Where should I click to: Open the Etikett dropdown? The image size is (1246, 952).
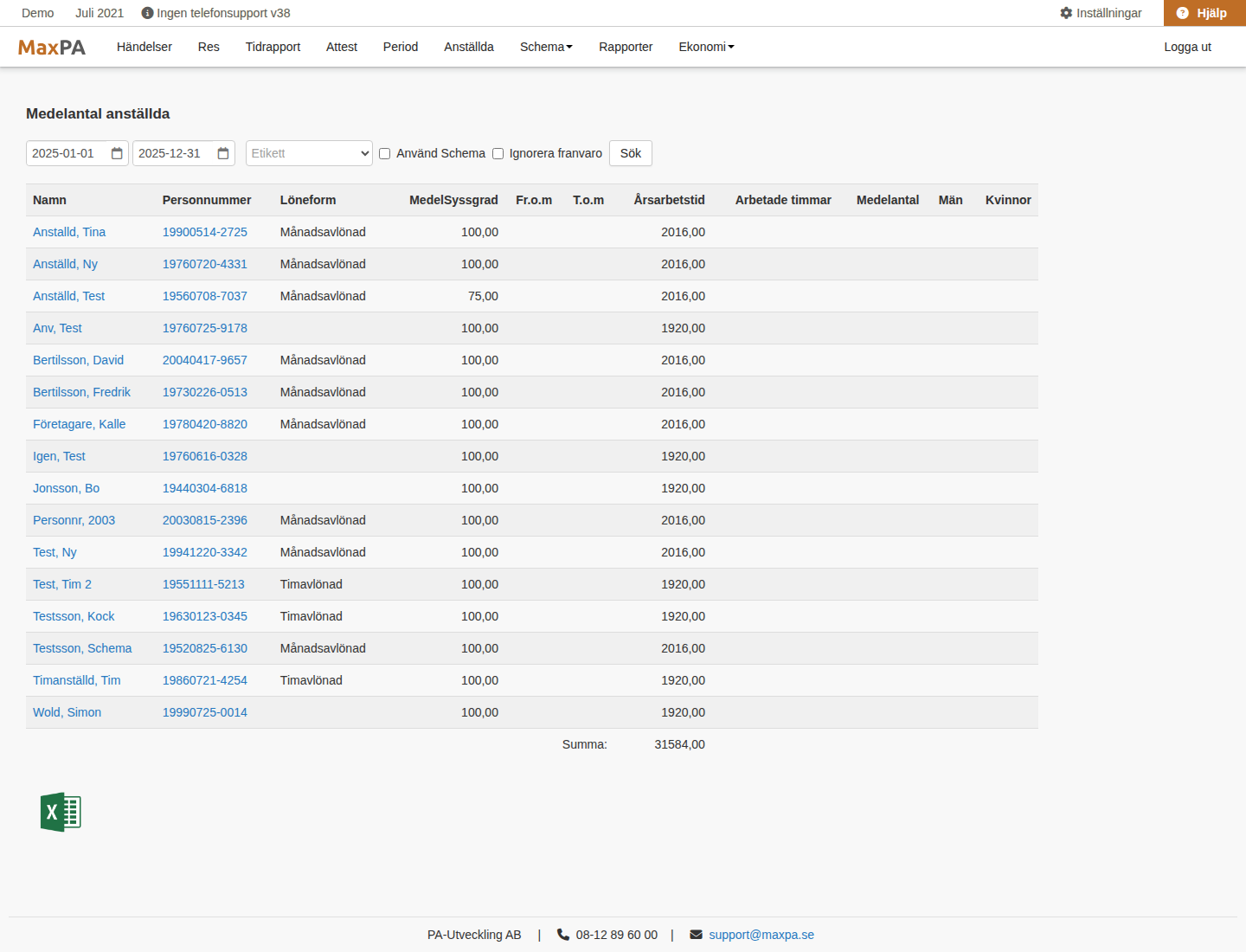[309, 153]
